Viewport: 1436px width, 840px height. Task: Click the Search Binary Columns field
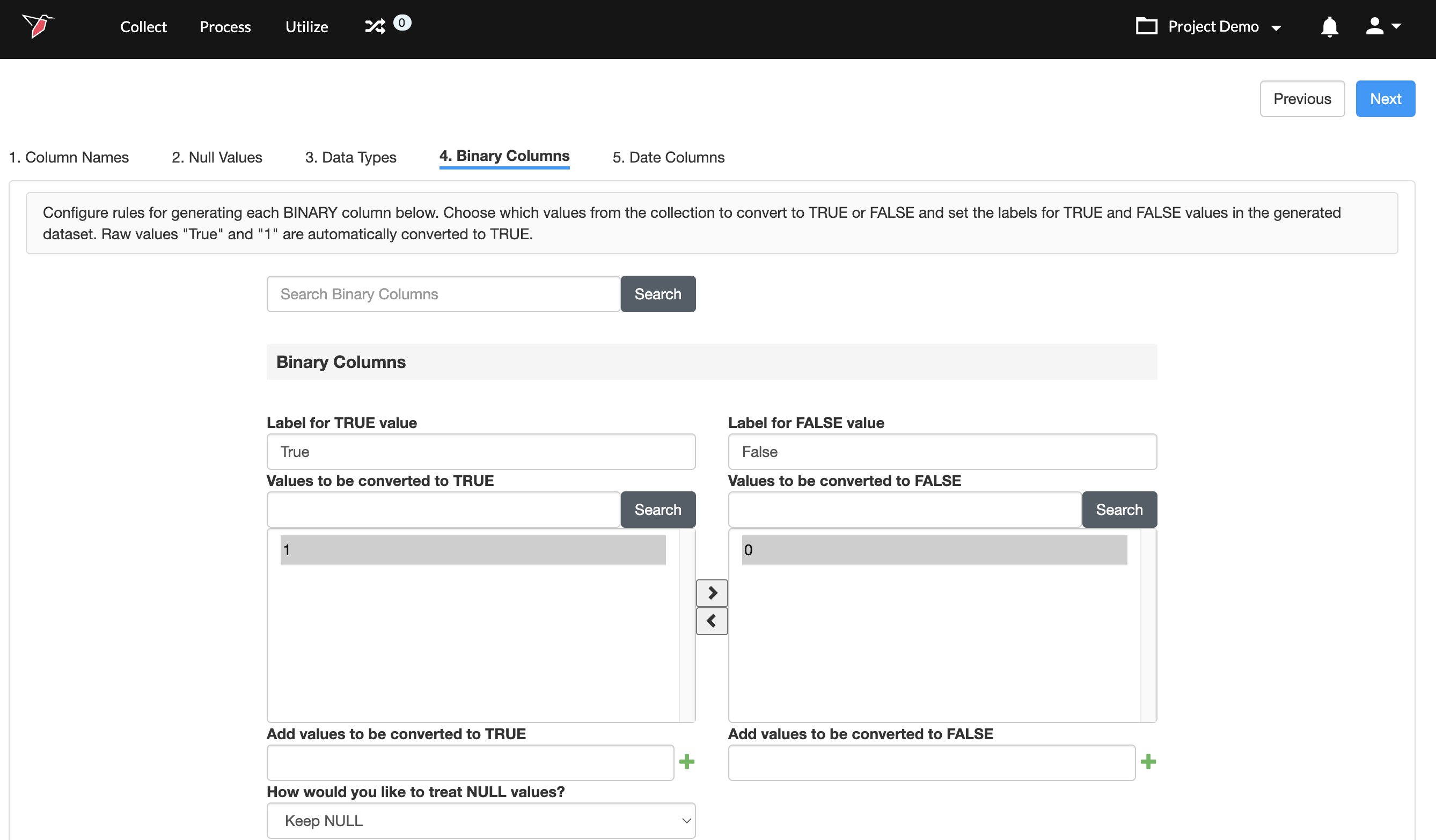[443, 294]
